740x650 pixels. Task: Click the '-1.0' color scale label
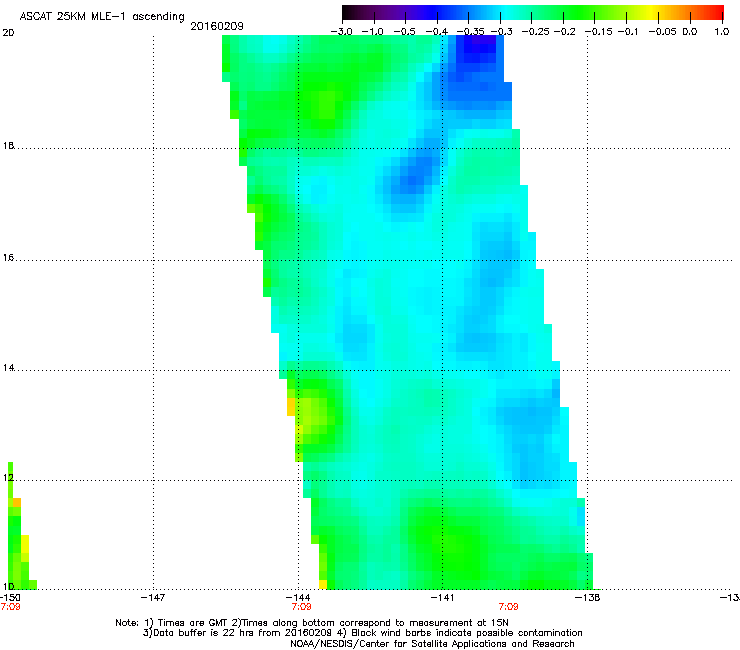click(x=372, y=32)
